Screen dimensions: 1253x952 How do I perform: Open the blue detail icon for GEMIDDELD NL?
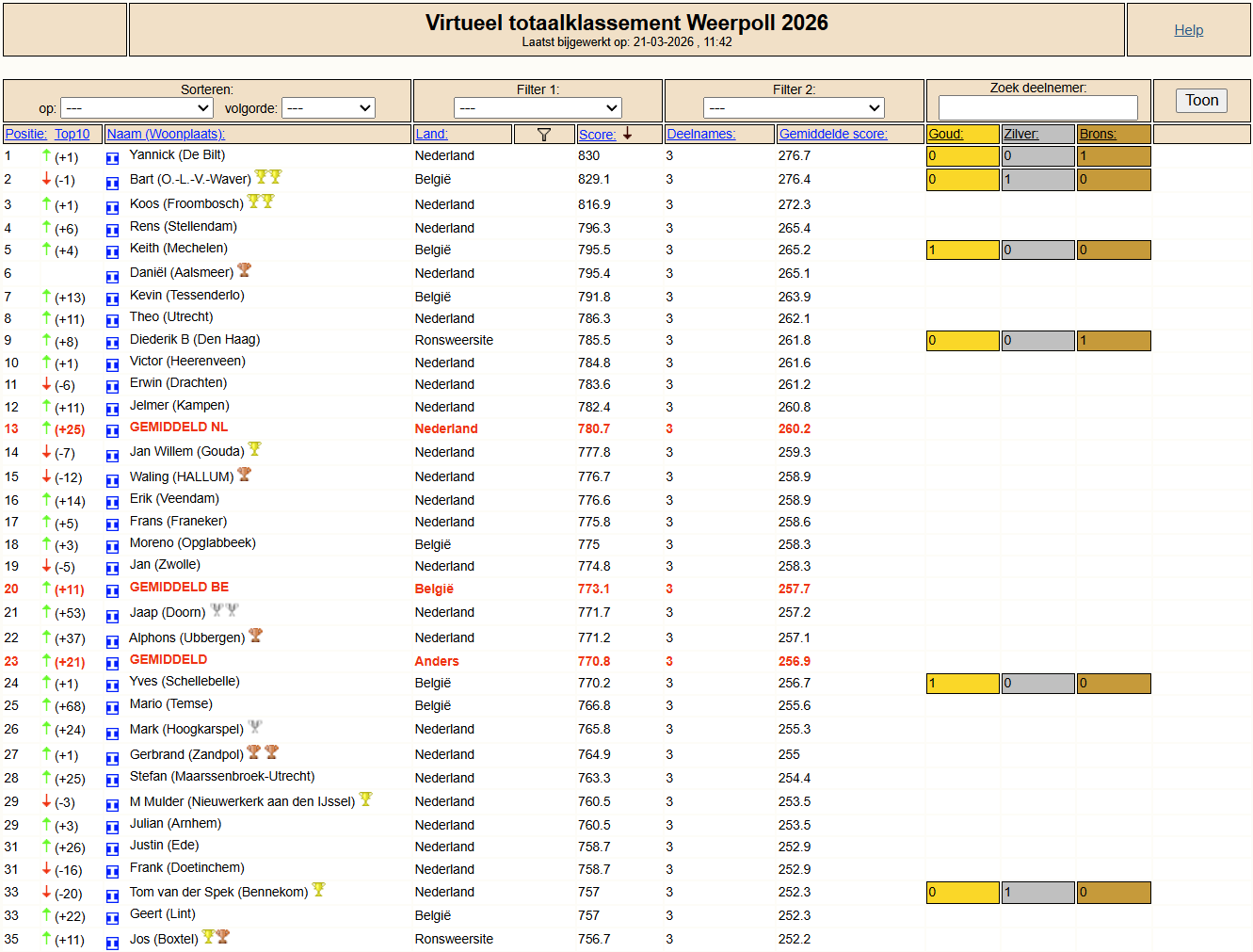click(112, 430)
